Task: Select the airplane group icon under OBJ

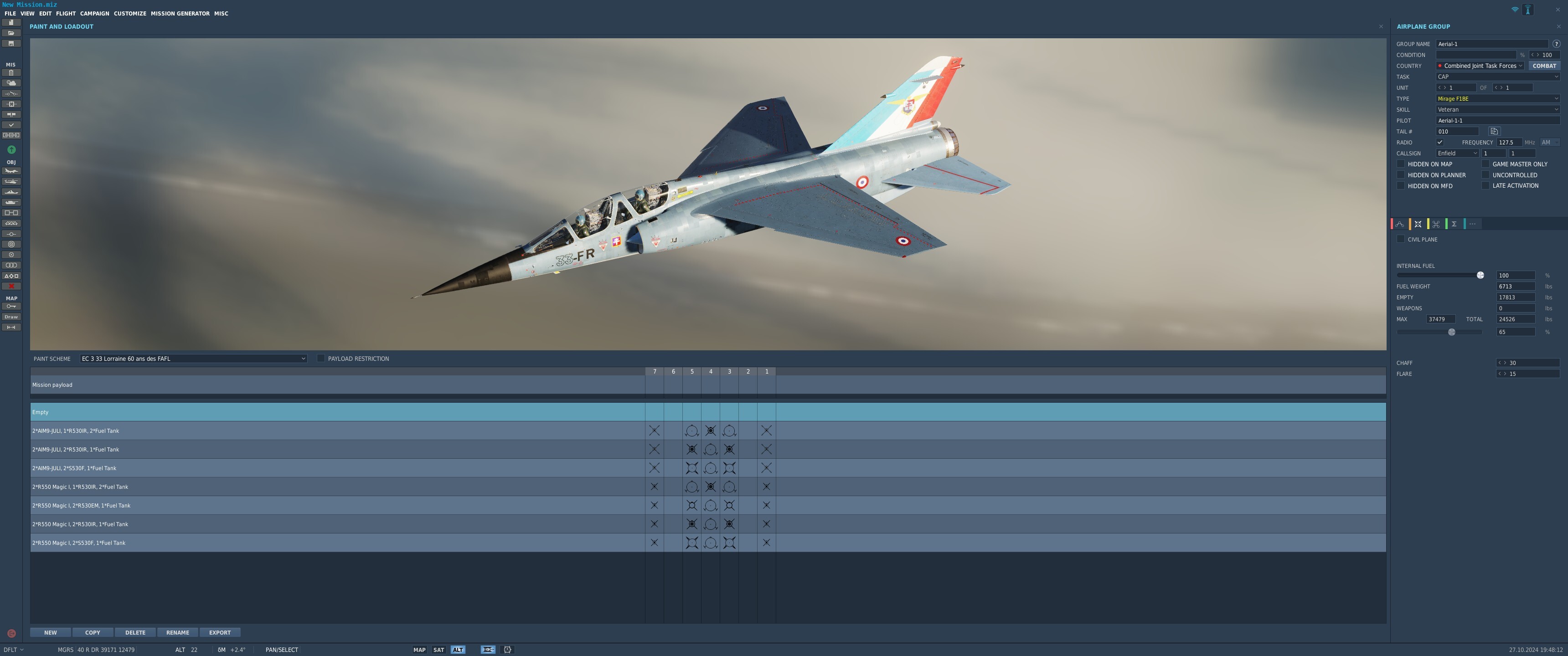Action: [x=11, y=171]
